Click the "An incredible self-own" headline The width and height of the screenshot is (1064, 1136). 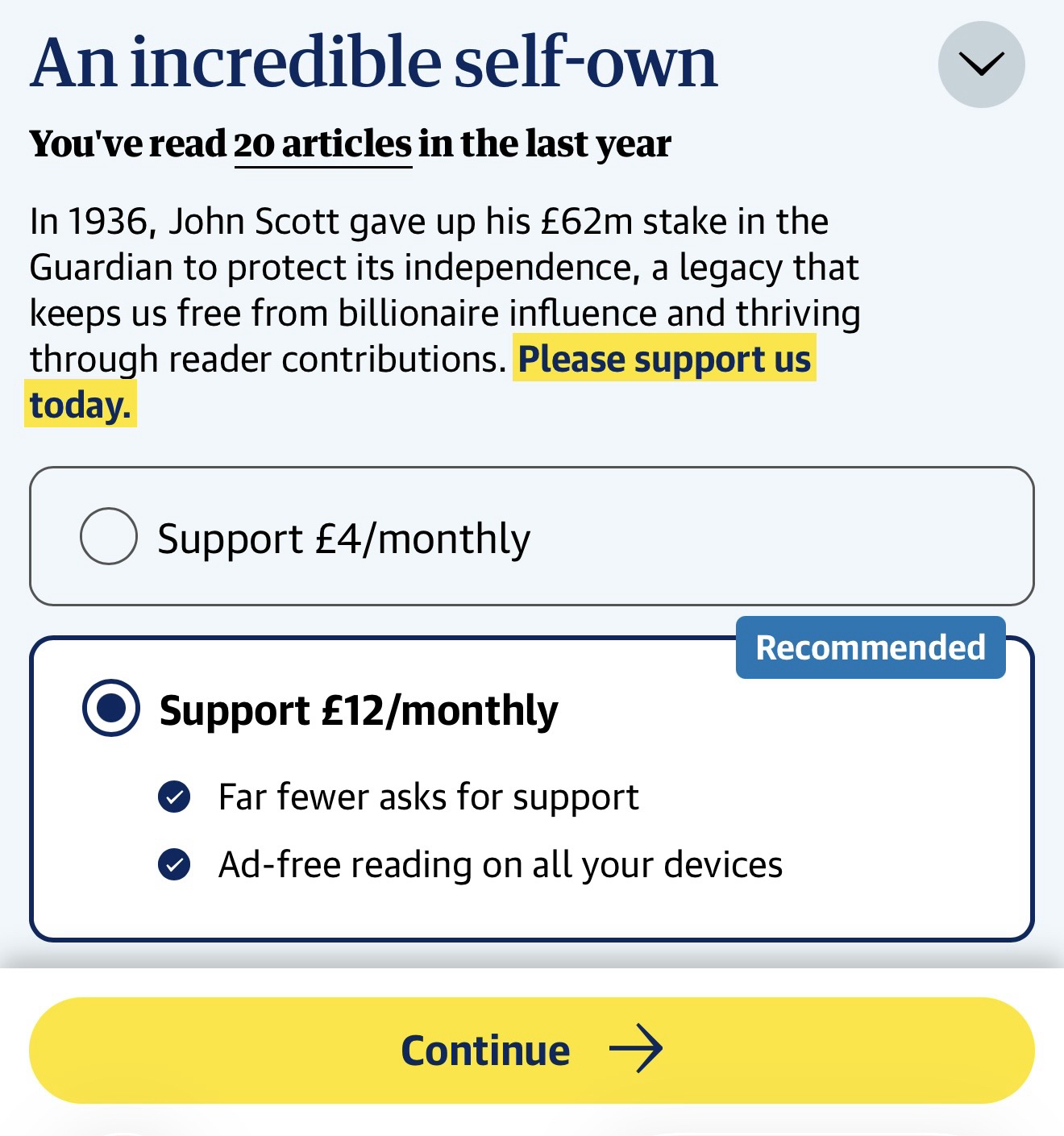pyautogui.click(x=373, y=62)
